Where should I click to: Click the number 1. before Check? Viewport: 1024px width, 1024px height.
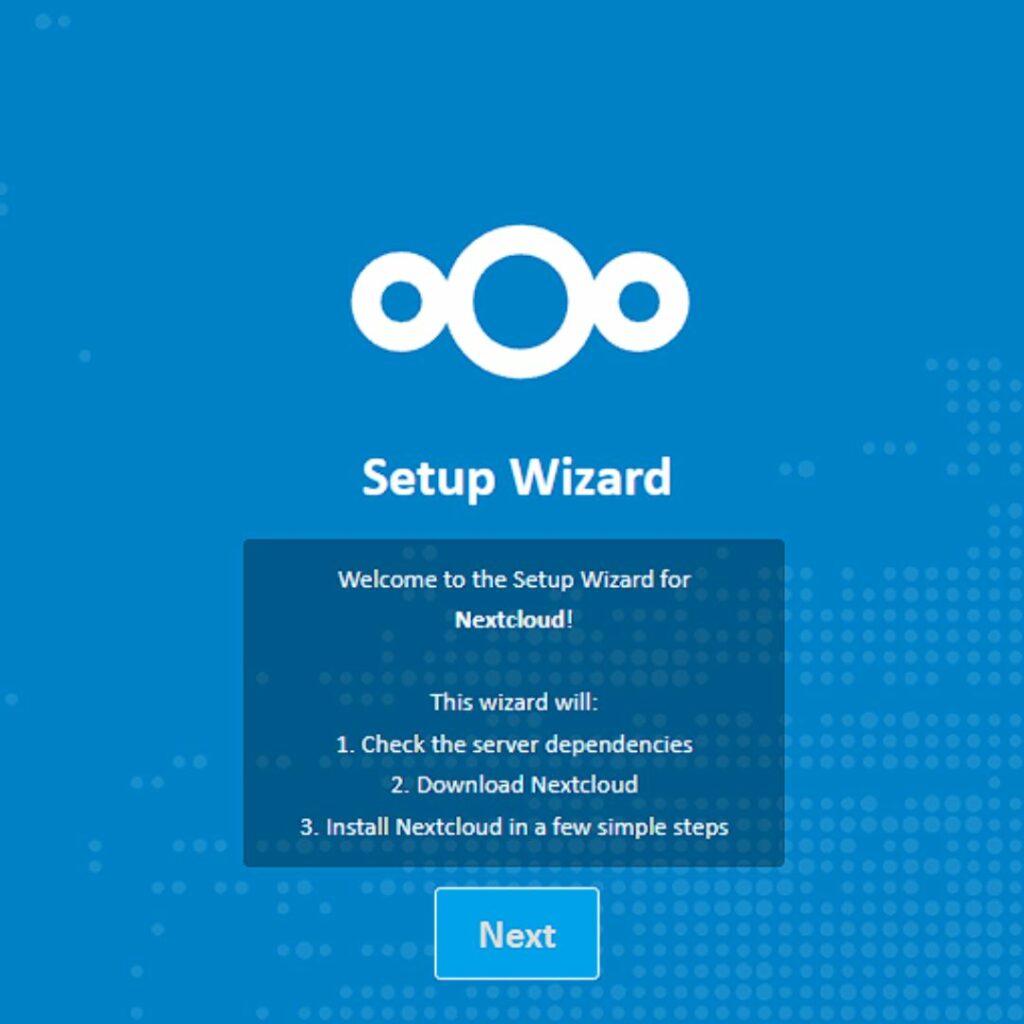click(345, 745)
